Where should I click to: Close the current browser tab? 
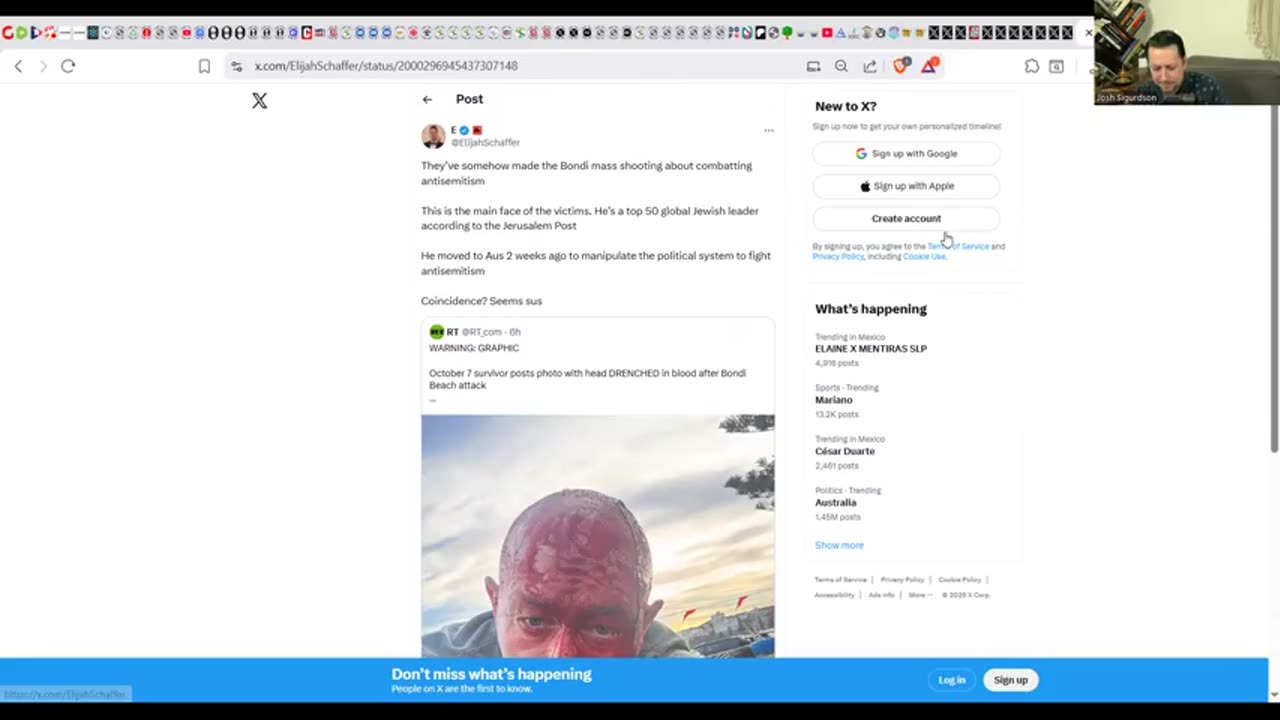click(1088, 33)
